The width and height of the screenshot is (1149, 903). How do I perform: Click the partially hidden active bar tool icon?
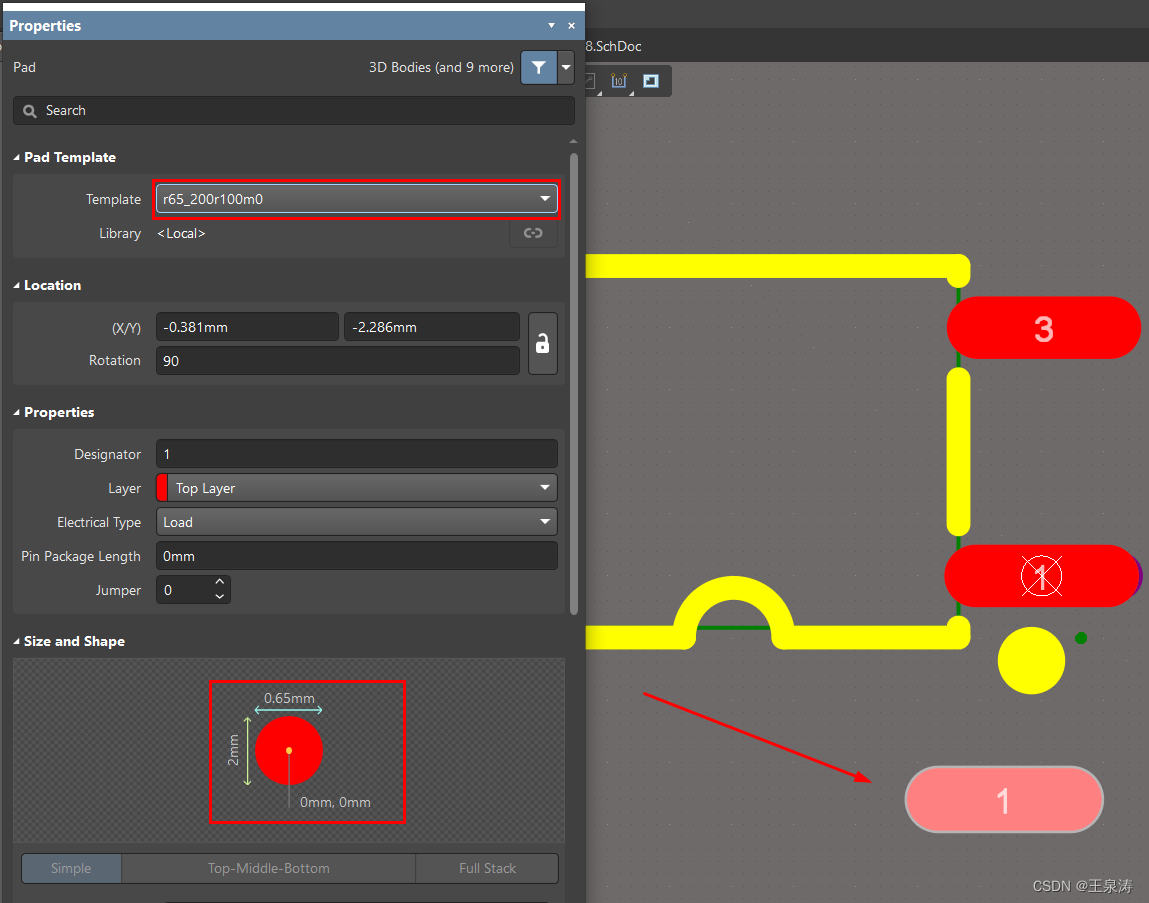(591, 81)
